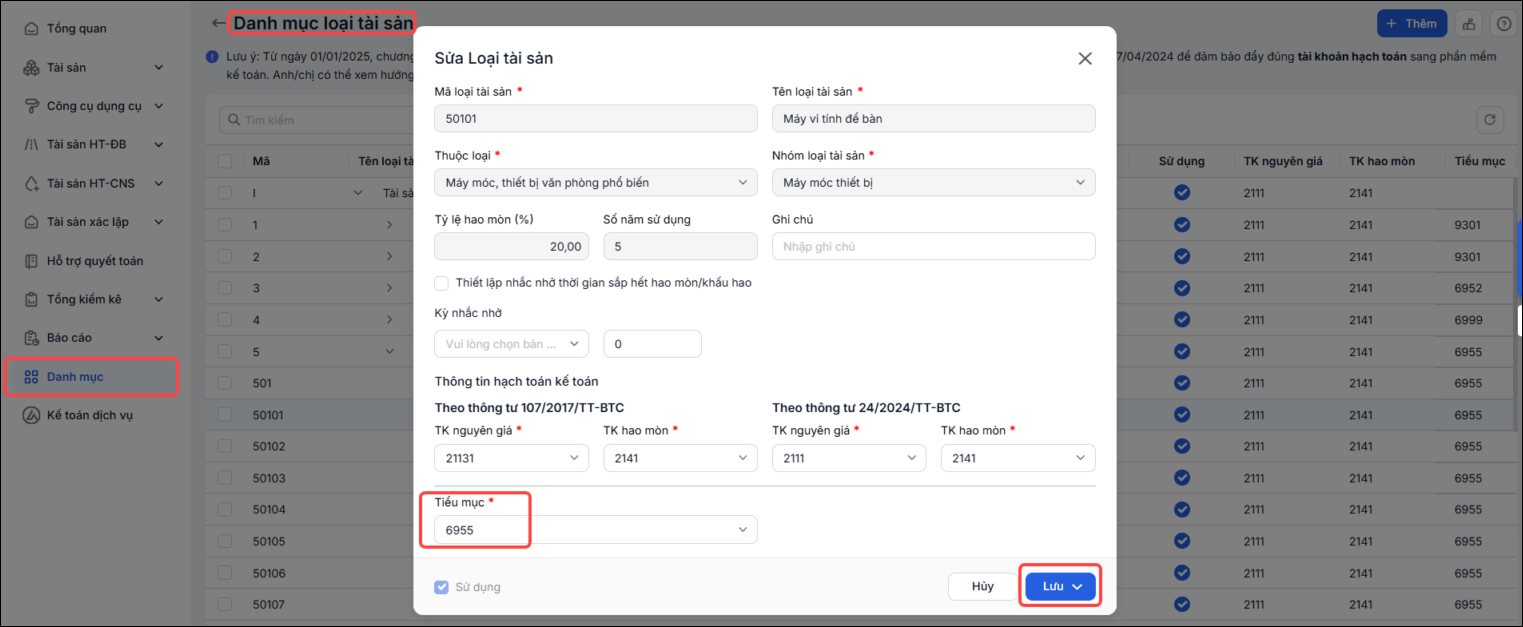1523x627 pixels.
Task: Expand the Tài sản sidebar chevron
Action: tap(159, 67)
